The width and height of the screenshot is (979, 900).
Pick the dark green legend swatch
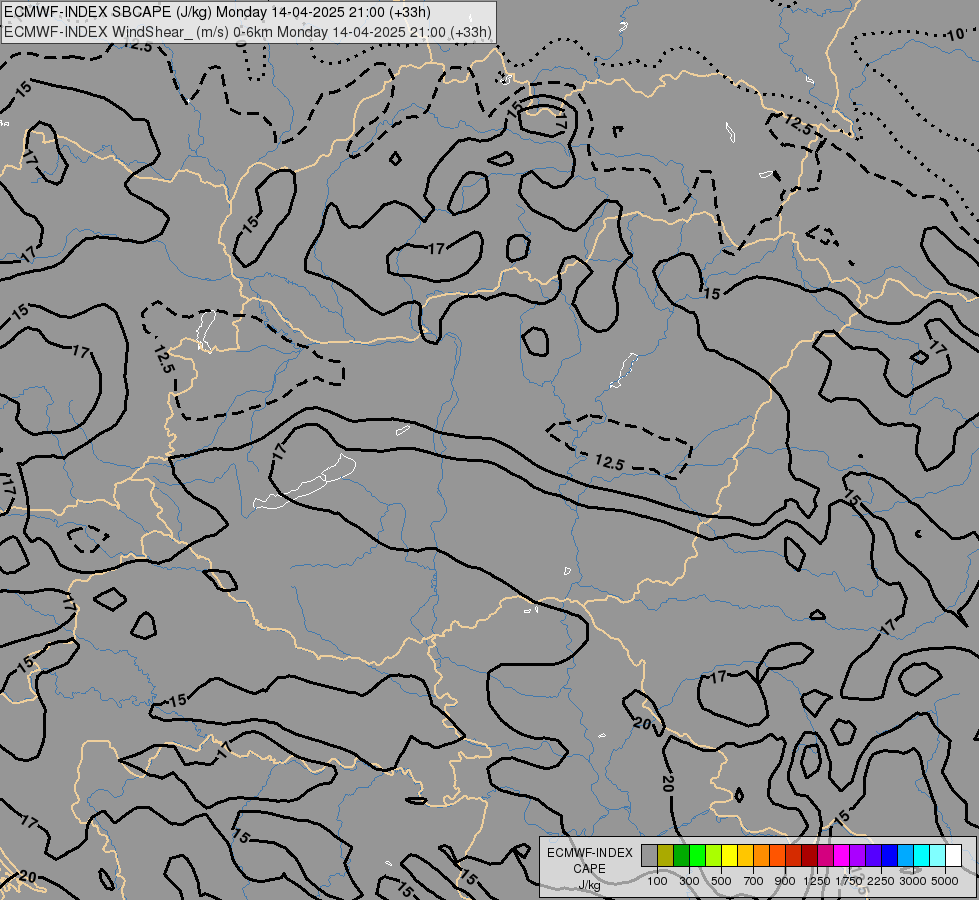tap(681, 855)
